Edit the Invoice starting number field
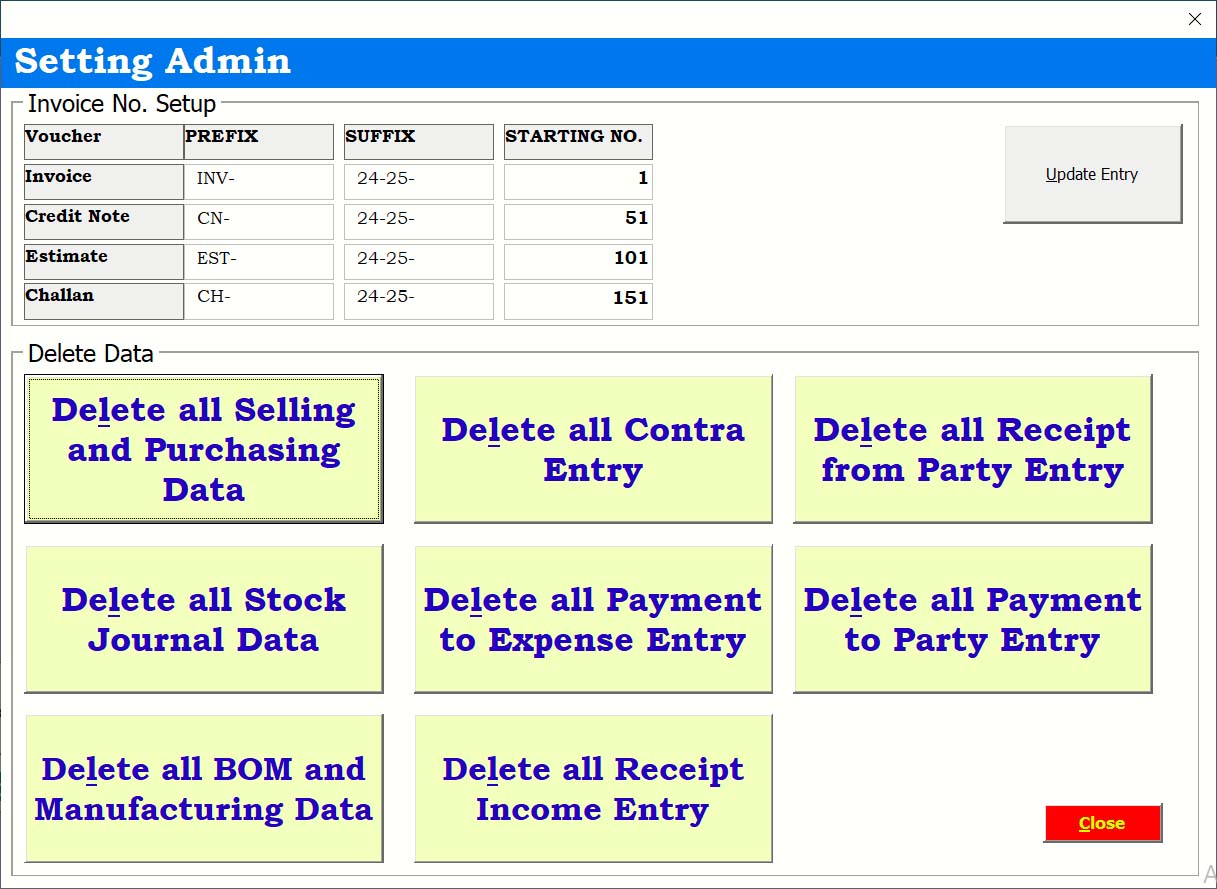This screenshot has height=889, width=1217. click(x=578, y=181)
